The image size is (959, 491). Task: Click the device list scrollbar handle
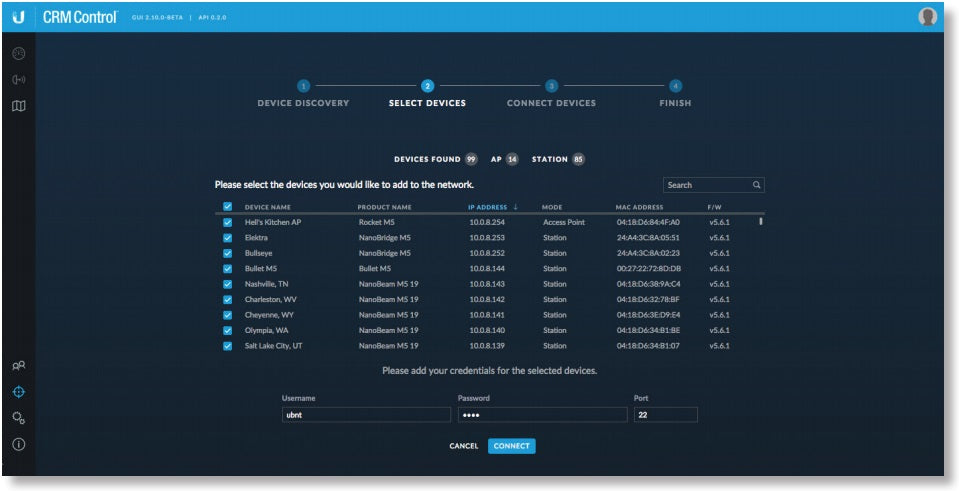click(x=761, y=221)
